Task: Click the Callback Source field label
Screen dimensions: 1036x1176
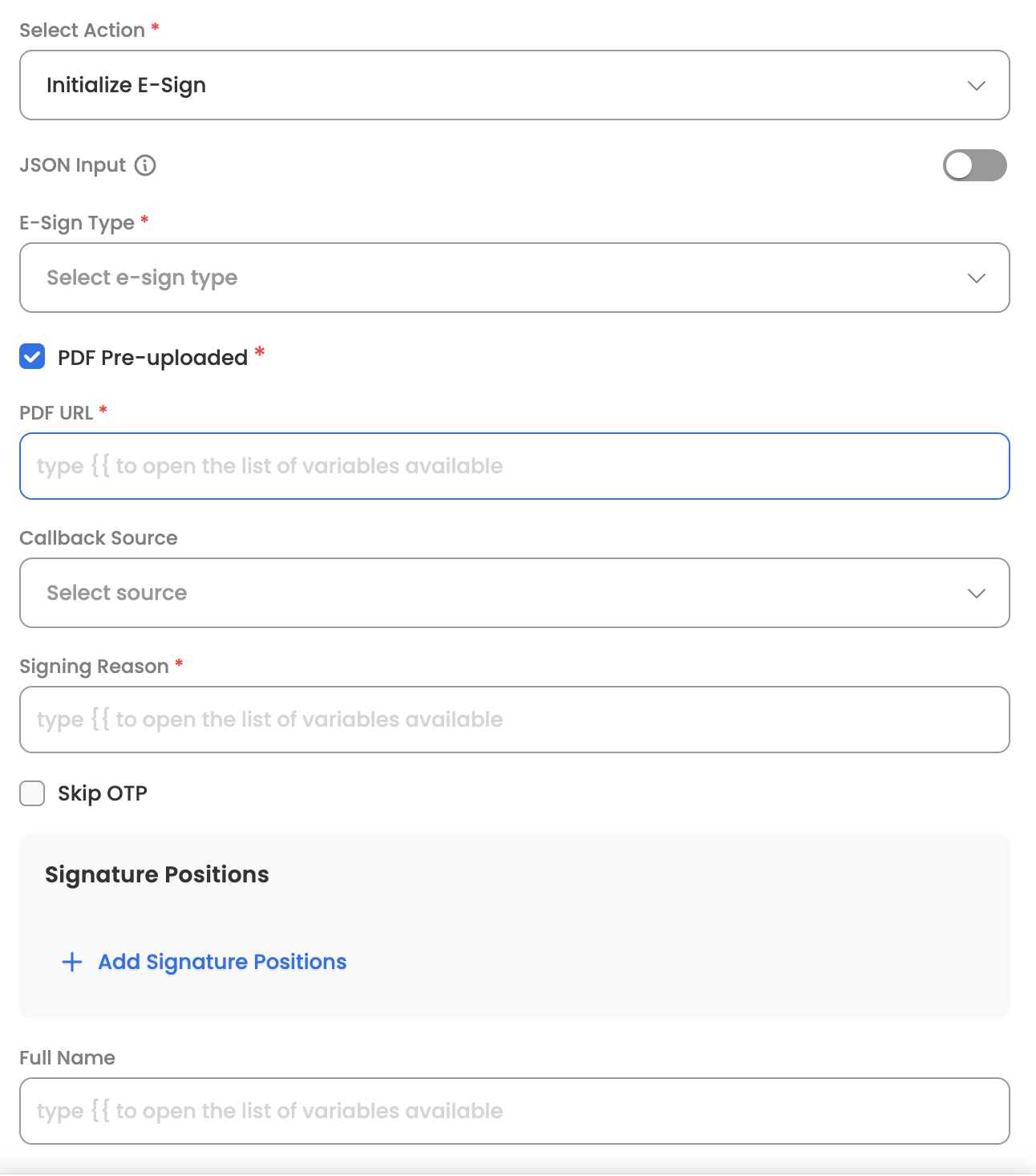Action: [99, 538]
